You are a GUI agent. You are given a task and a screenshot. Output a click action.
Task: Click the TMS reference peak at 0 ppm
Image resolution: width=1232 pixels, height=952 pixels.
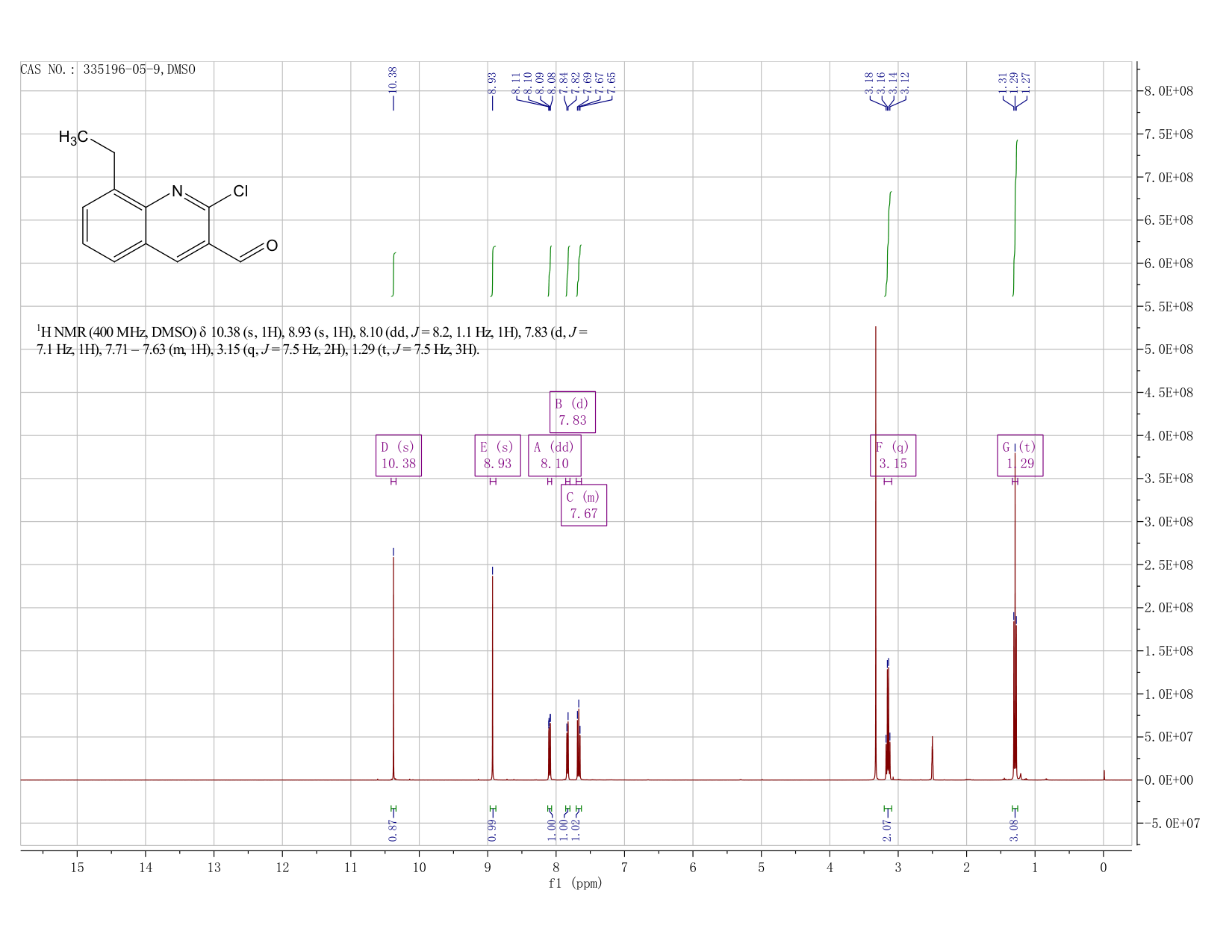coord(1104,775)
